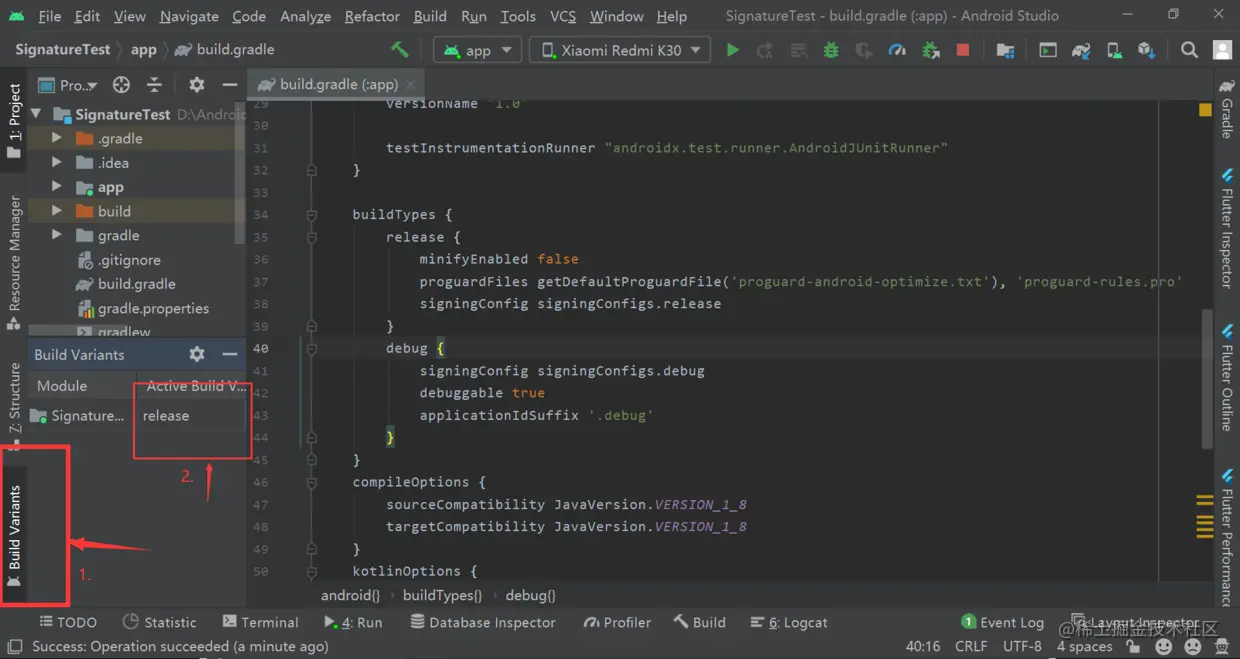The height and width of the screenshot is (659, 1240).
Task: Click the UTF-8 encoding in status bar
Action: tap(1022, 647)
